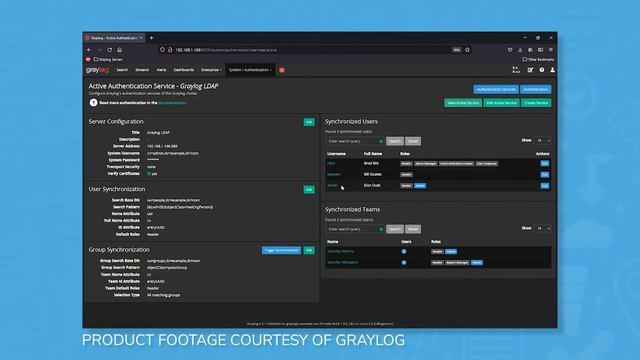This screenshot has width=640, height=360.
Task: Open the Alerts menu item
Action: pos(161,70)
